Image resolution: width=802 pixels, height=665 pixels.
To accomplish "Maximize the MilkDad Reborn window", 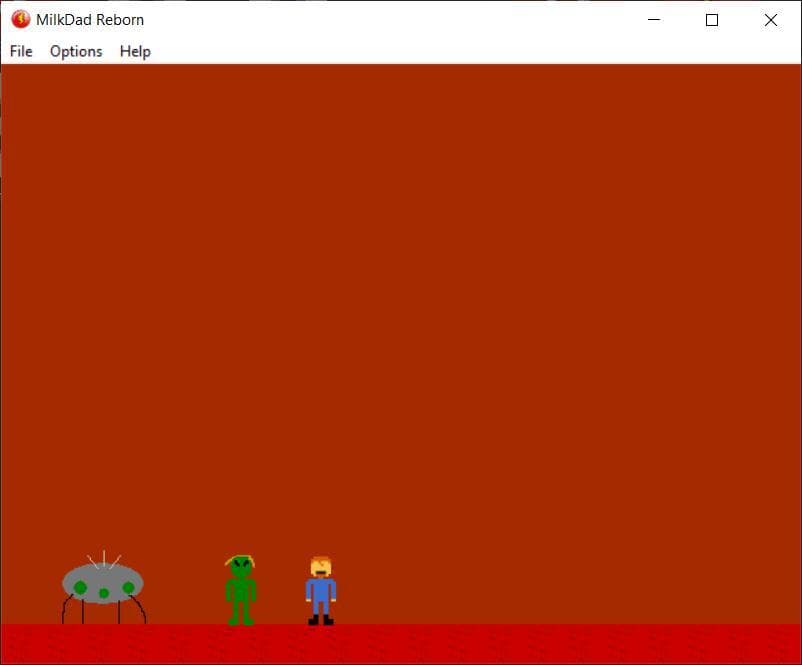I will coord(712,20).
